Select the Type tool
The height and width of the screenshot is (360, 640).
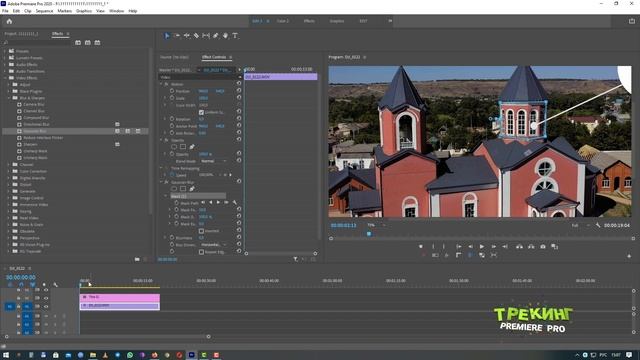click(x=235, y=36)
